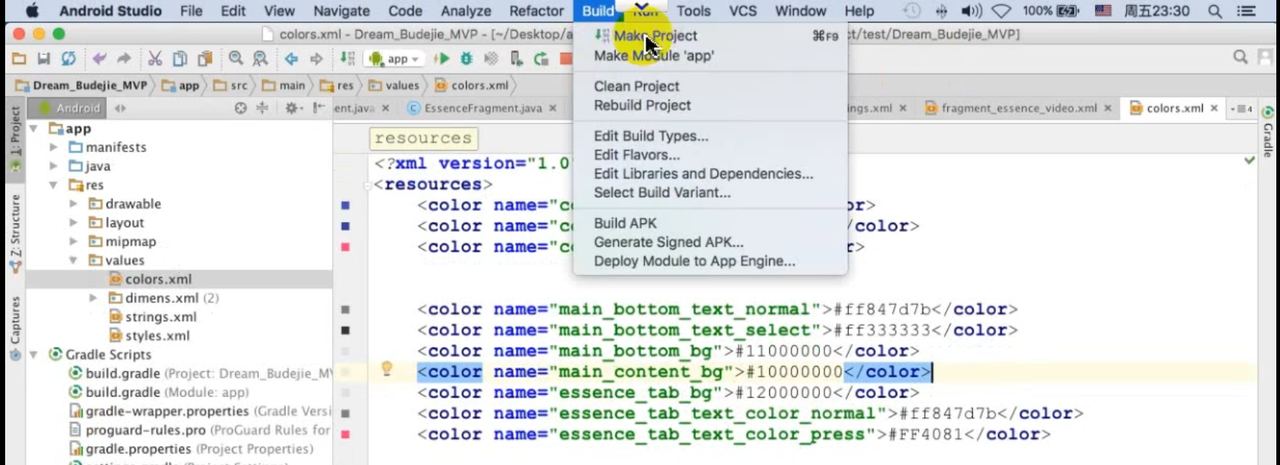1280x465 pixels.
Task: Choose Clean Project from Build menu
Action: pos(636,86)
